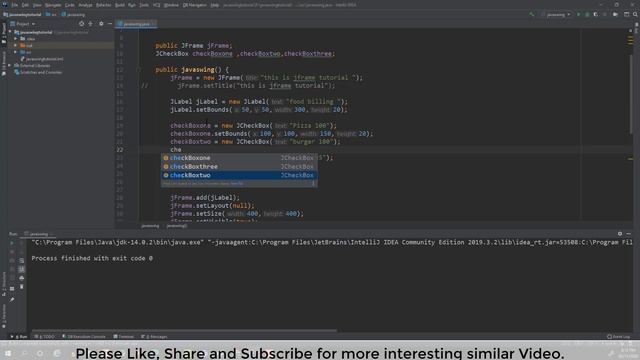The image size is (640, 360).
Task: Select javaswingtutorial.iml file in tree
Action: pyautogui.click(x=42, y=59)
